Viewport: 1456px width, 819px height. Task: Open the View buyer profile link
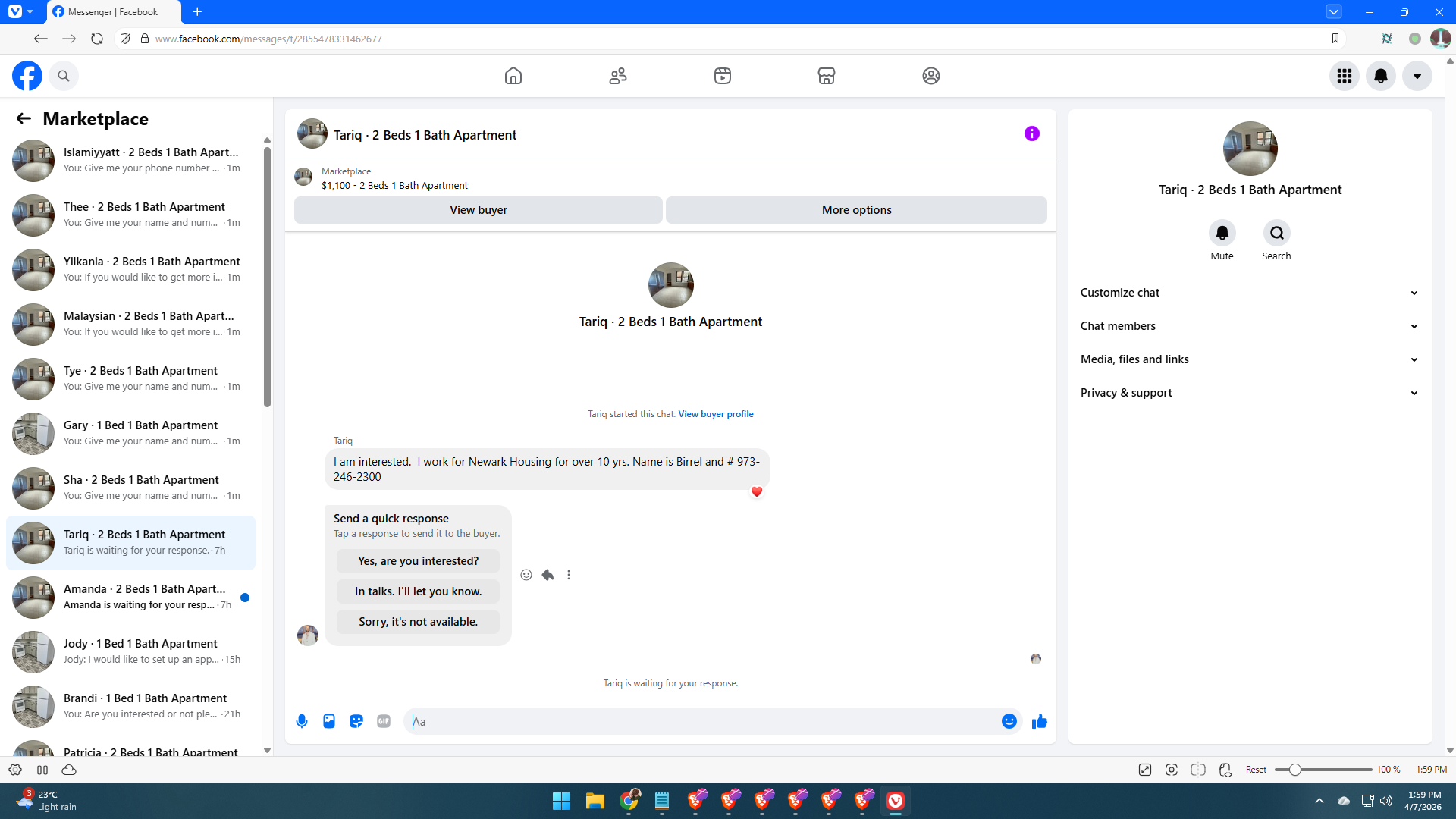(716, 414)
